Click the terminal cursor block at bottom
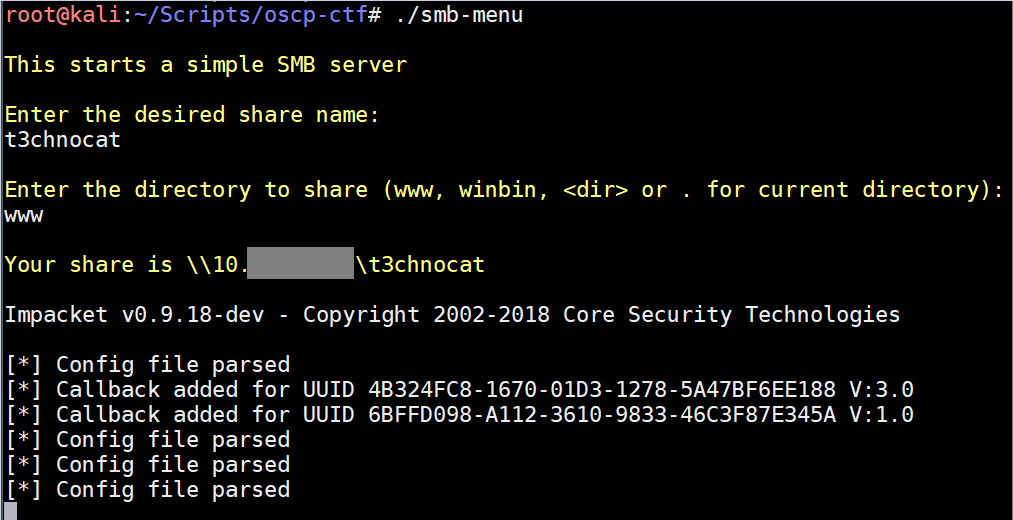The height and width of the screenshot is (520, 1013). pos(10,511)
